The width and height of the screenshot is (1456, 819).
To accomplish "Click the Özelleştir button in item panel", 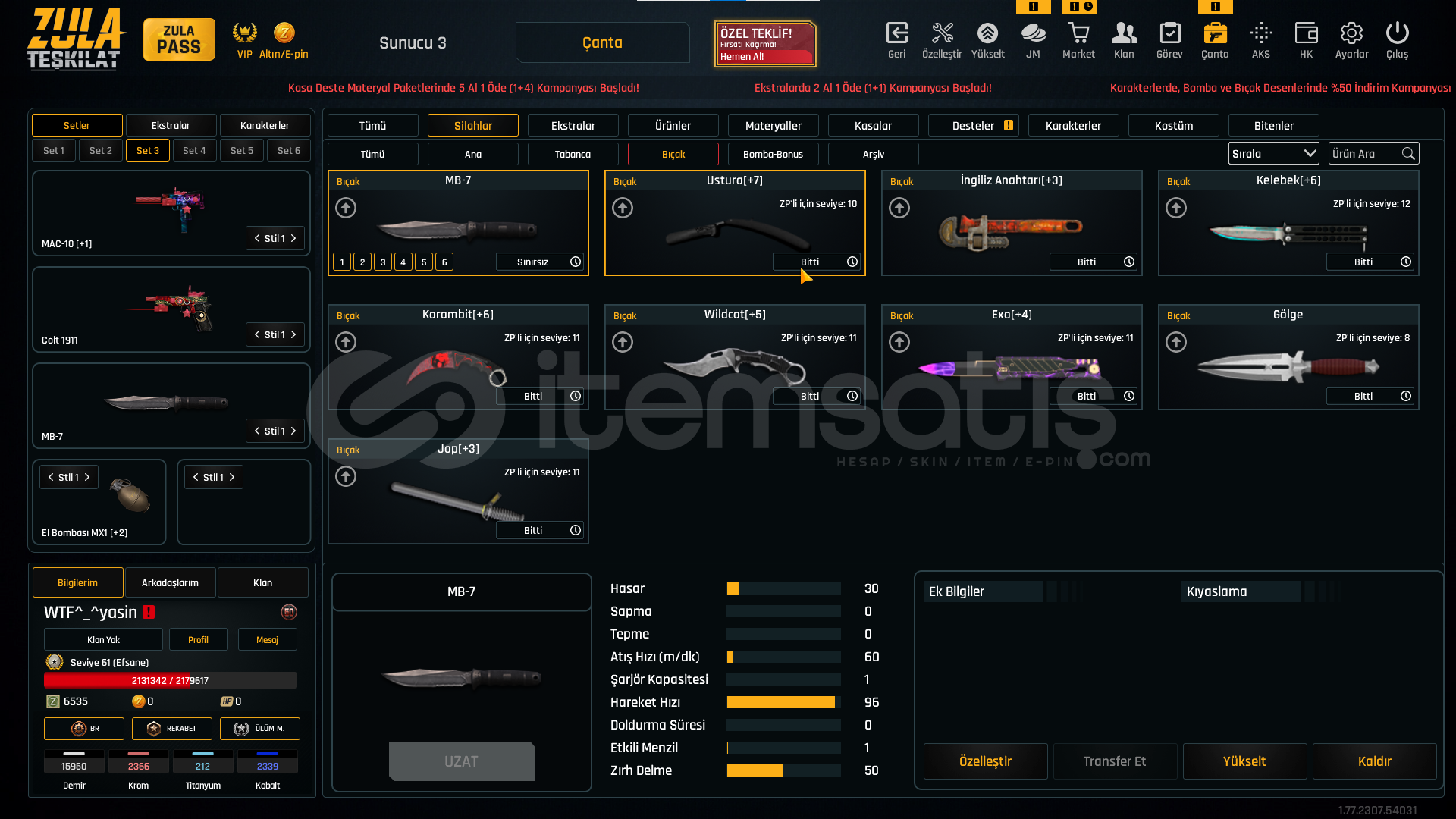I will [985, 761].
